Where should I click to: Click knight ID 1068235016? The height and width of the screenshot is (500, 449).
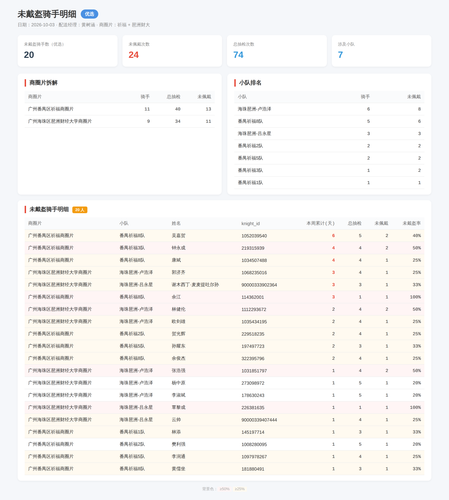(254, 273)
